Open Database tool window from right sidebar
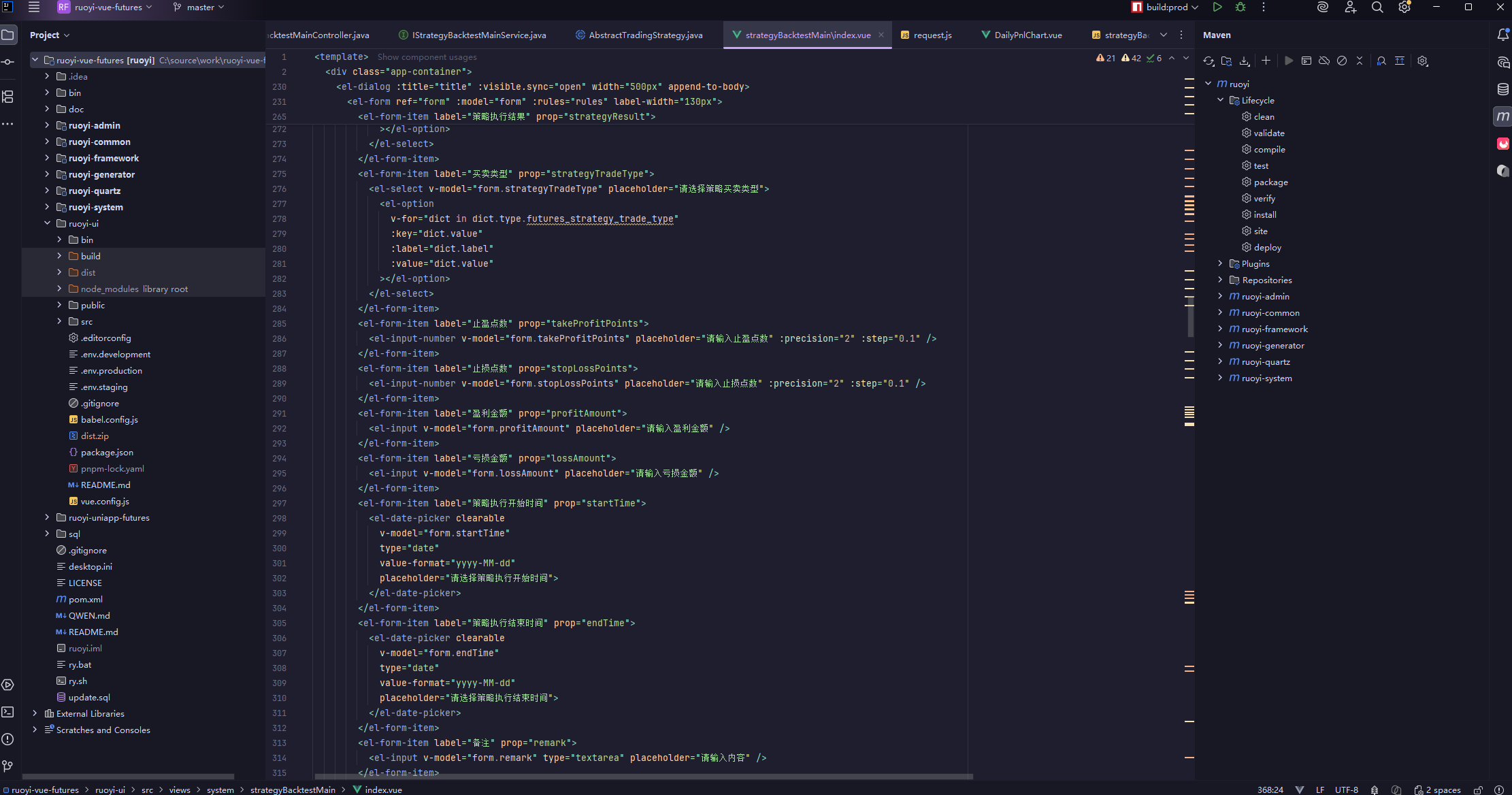 1502,89
